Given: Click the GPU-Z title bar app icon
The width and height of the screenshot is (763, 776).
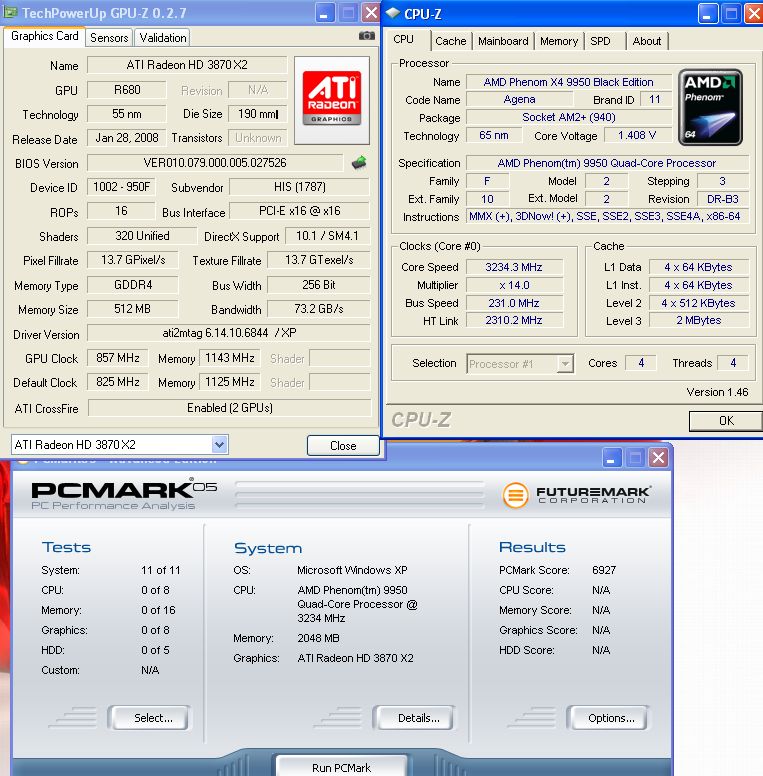Looking at the screenshot, I should (11, 12).
